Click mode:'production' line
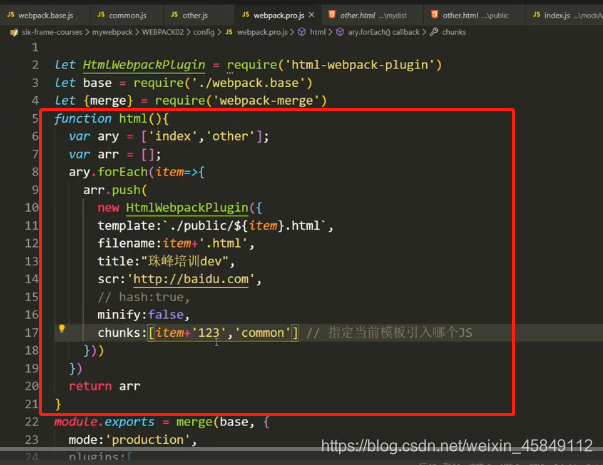This screenshot has height=465, width=603. tap(132, 439)
